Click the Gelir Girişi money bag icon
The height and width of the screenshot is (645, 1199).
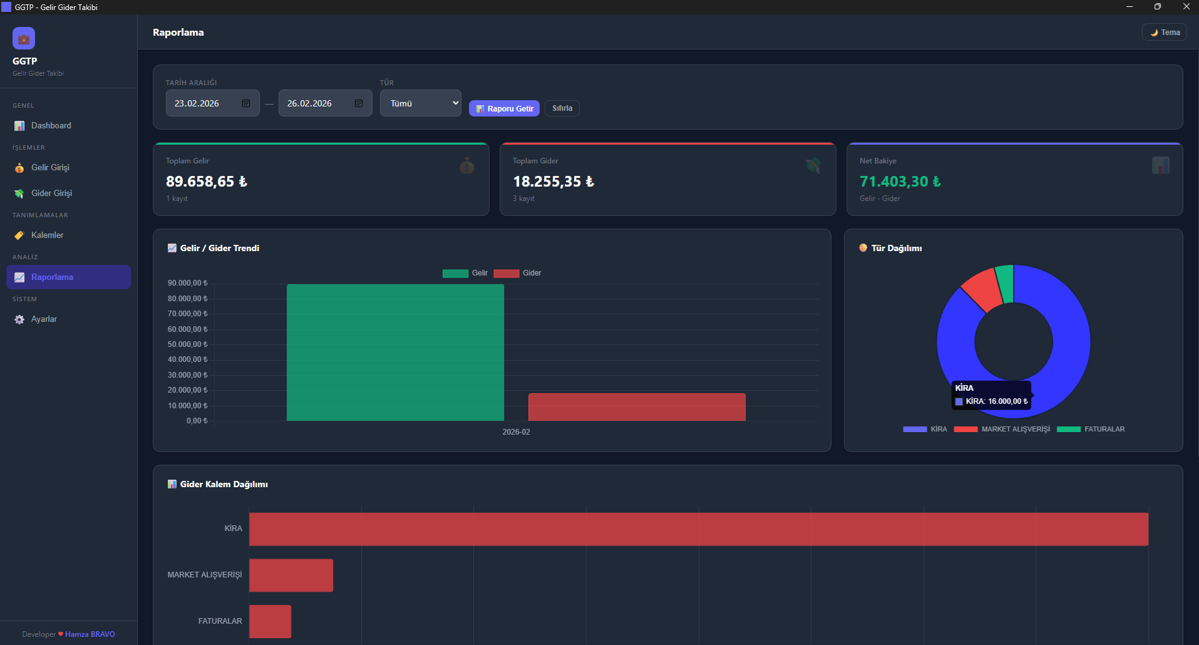point(19,168)
